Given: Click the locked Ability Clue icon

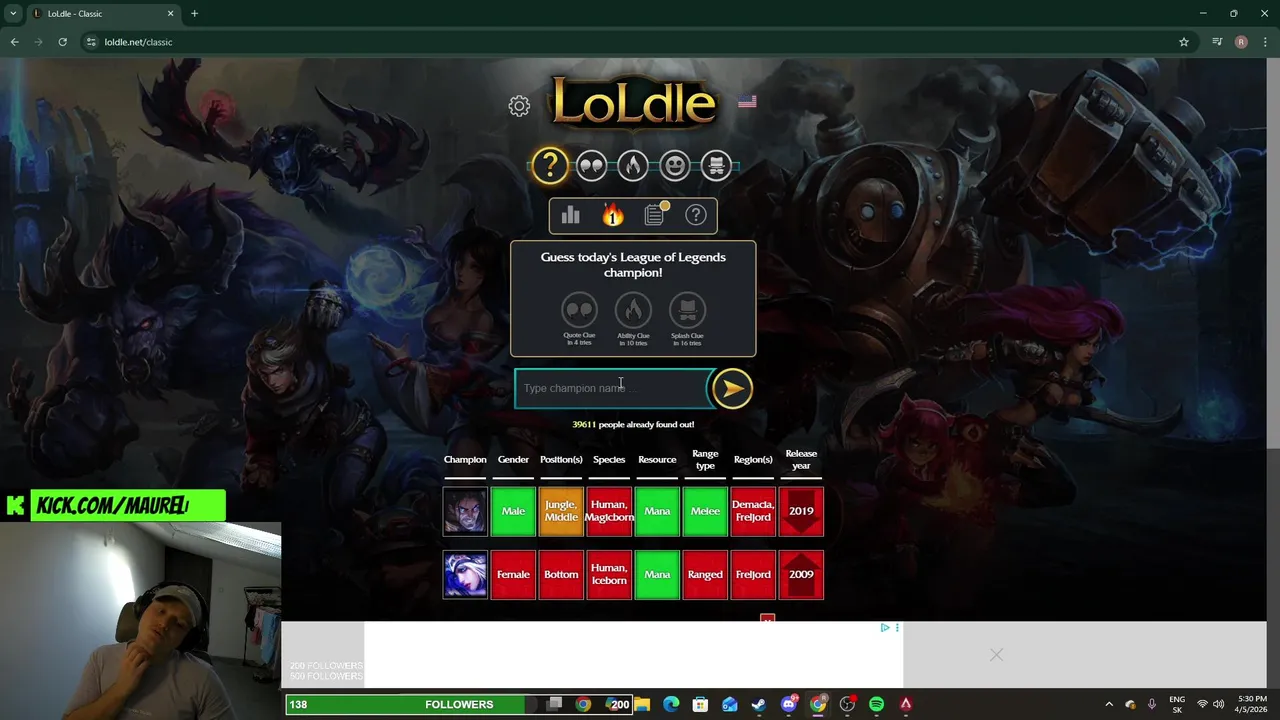Looking at the screenshot, I should (x=633, y=310).
